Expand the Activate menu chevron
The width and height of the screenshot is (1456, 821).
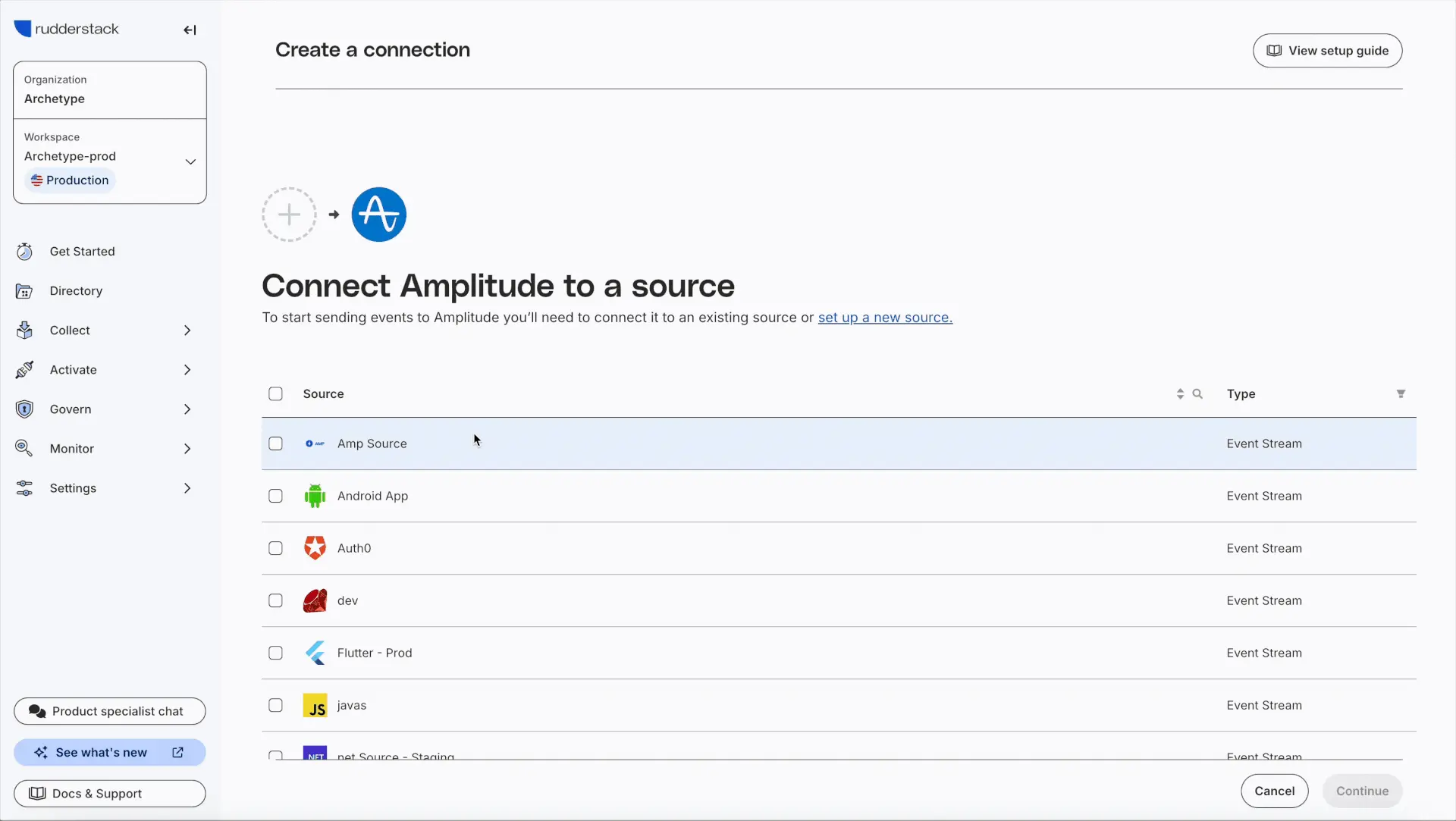tap(187, 370)
